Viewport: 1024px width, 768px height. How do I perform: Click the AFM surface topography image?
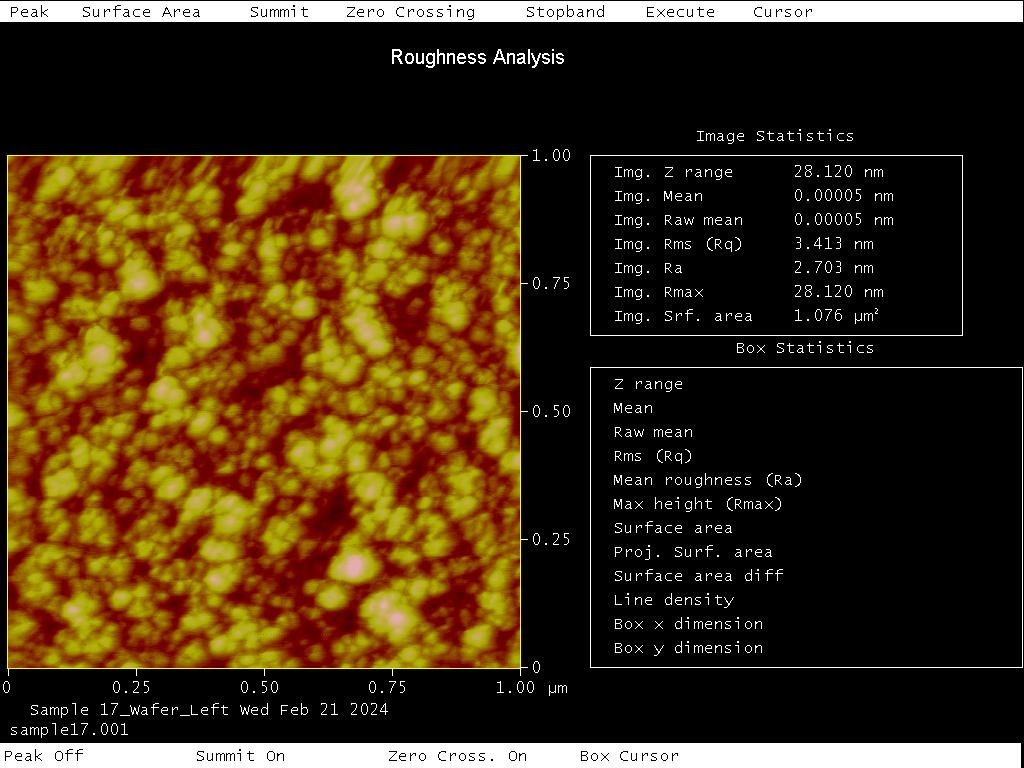click(x=264, y=411)
